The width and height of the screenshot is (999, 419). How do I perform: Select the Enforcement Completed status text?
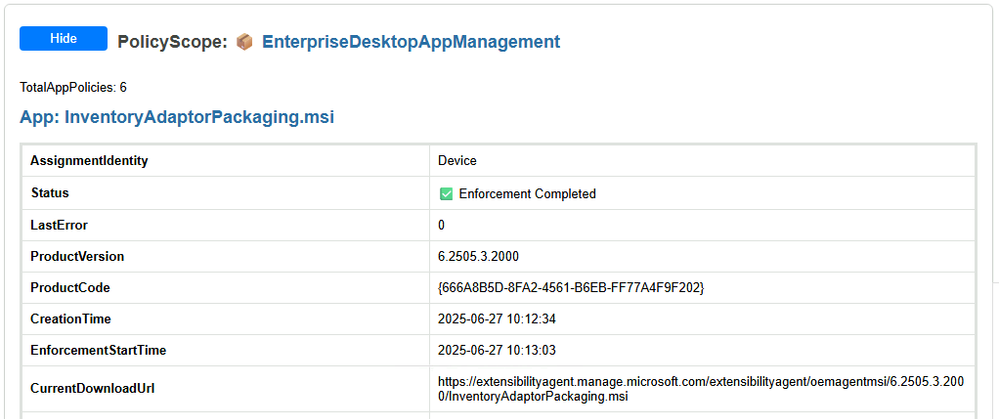click(528, 194)
